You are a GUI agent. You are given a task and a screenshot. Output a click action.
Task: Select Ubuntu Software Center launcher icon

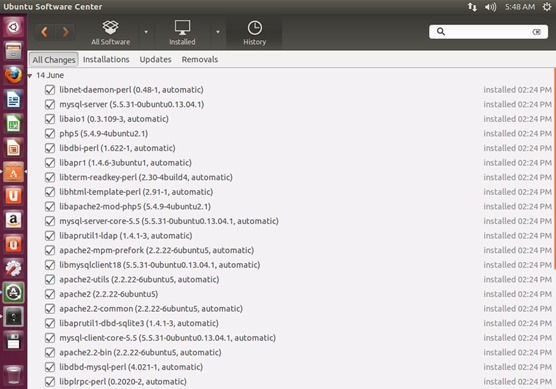(13, 172)
